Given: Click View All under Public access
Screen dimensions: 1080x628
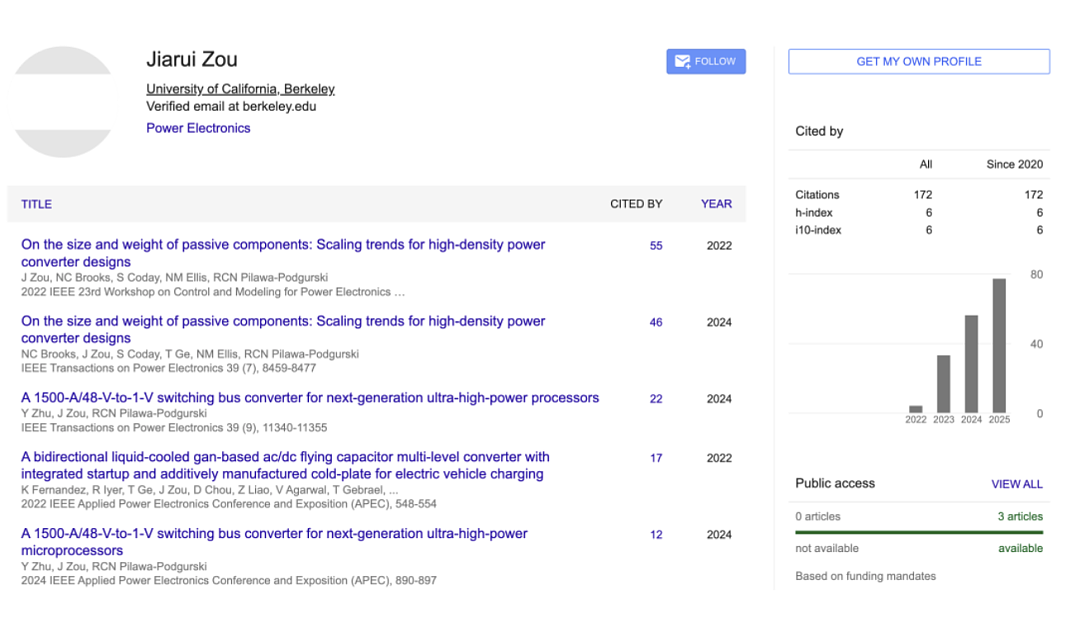Looking at the screenshot, I should [x=1017, y=484].
